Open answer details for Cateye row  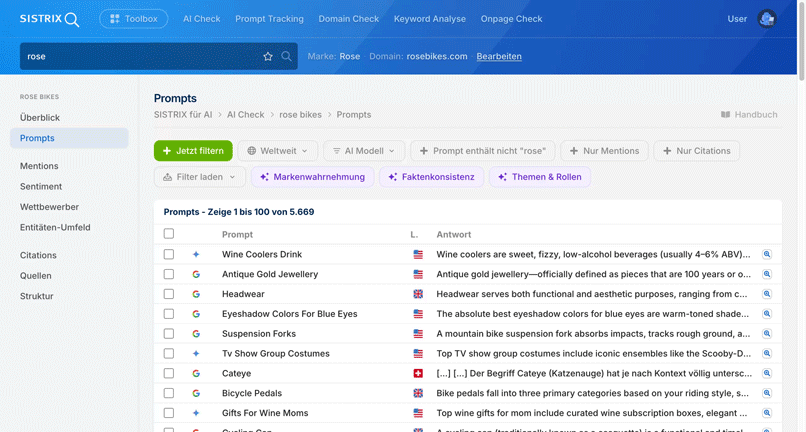(x=766, y=373)
